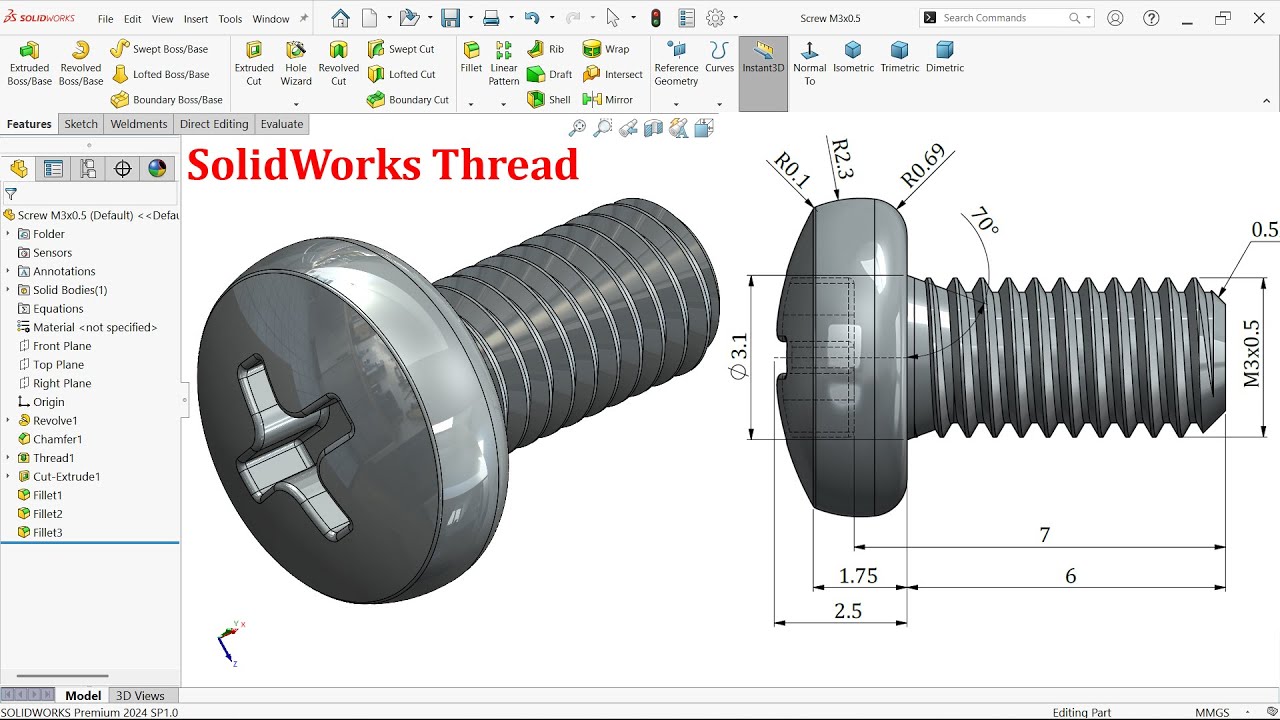Open the File menu

pyautogui.click(x=105, y=19)
